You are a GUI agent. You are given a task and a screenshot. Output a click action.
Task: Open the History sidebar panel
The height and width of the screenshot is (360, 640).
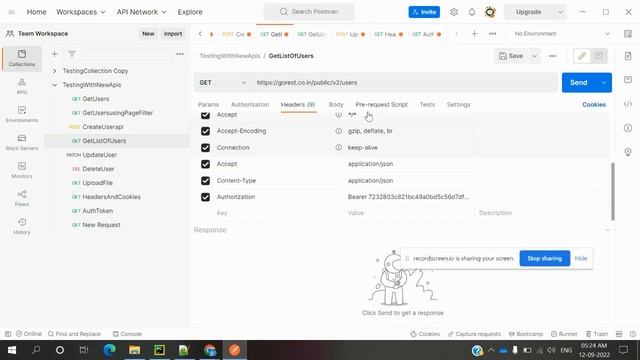coord(22,226)
